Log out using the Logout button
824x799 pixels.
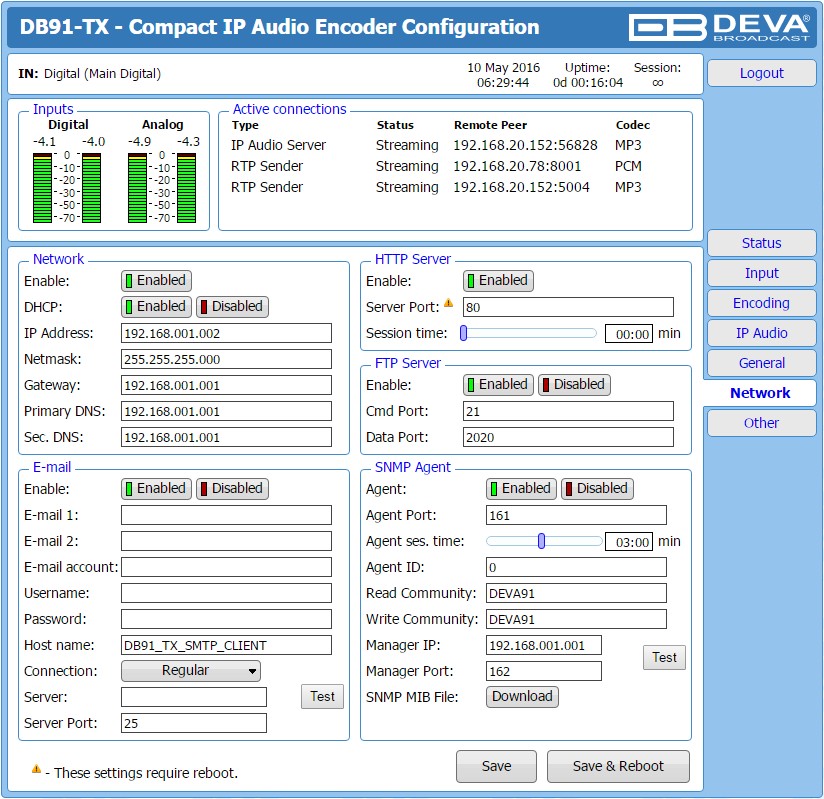point(761,73)
